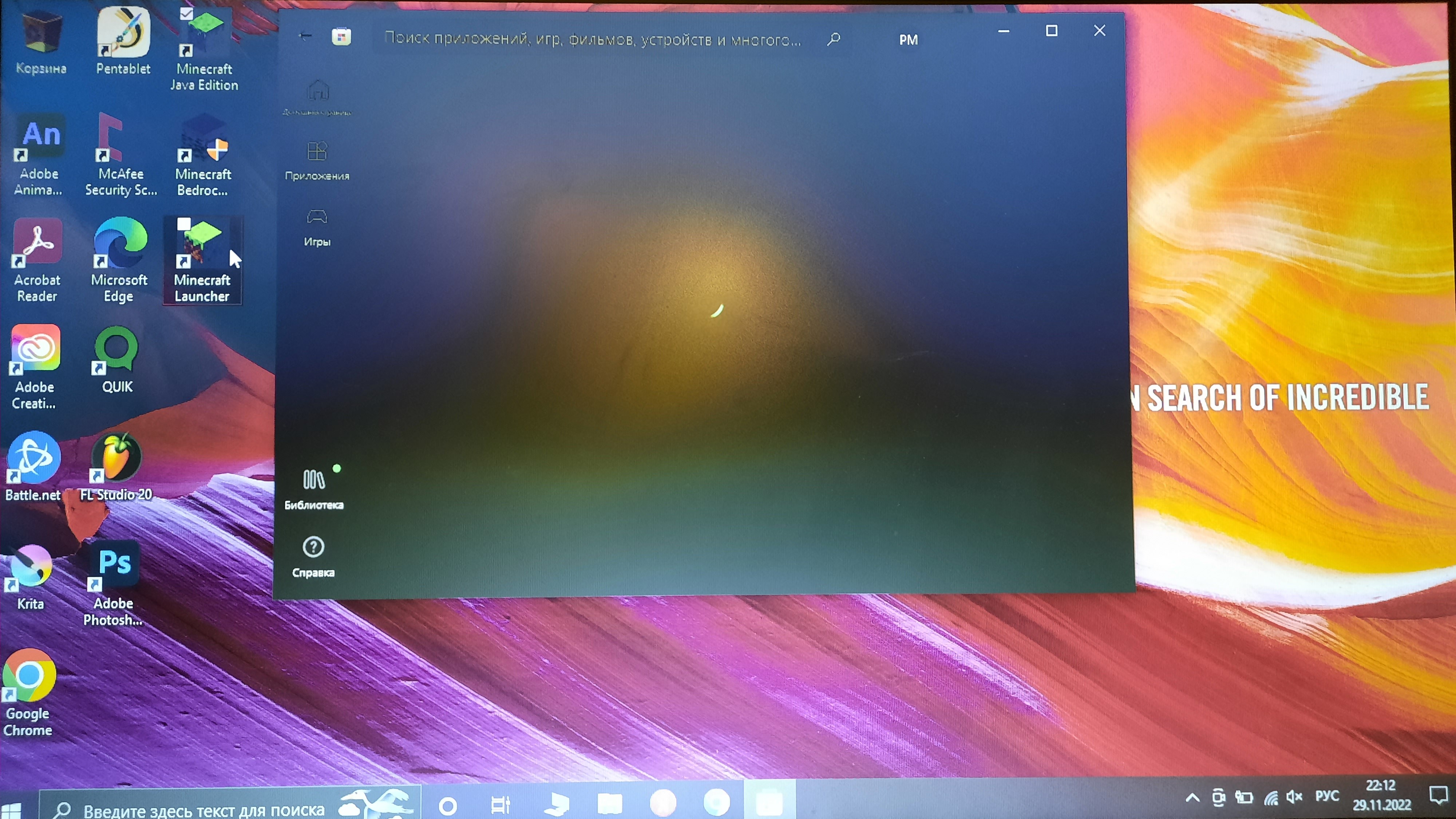Open the Meet Now camera tray icon
1456x819 pixels.
coord(1219,798)
